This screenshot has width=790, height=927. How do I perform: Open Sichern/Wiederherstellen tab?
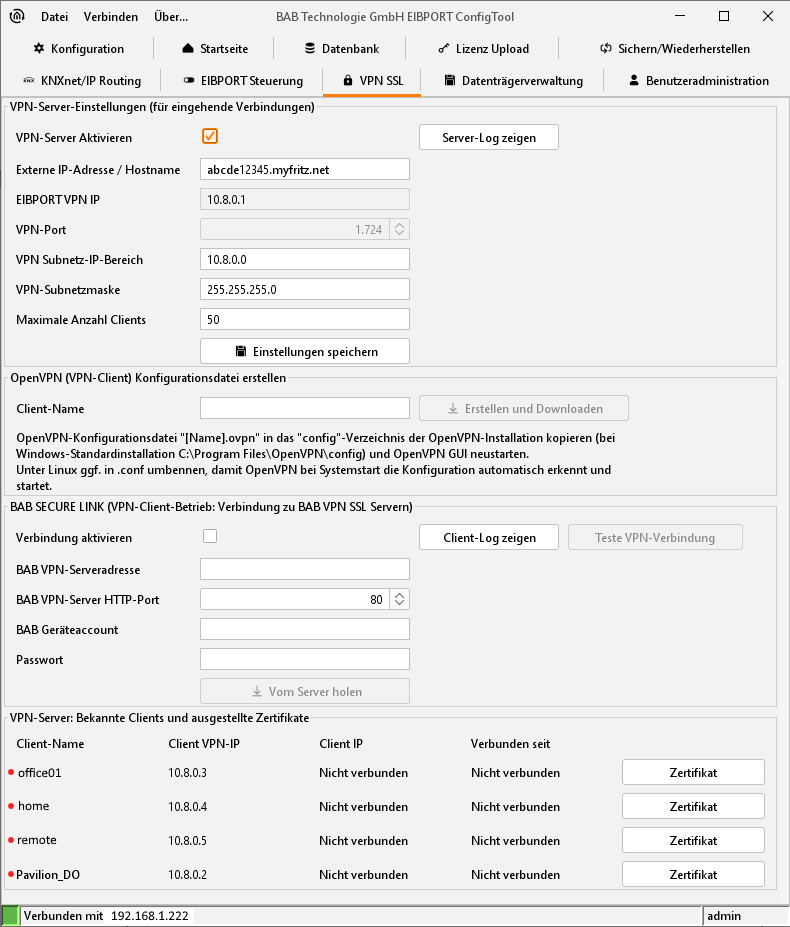click(x=674, y=48)
